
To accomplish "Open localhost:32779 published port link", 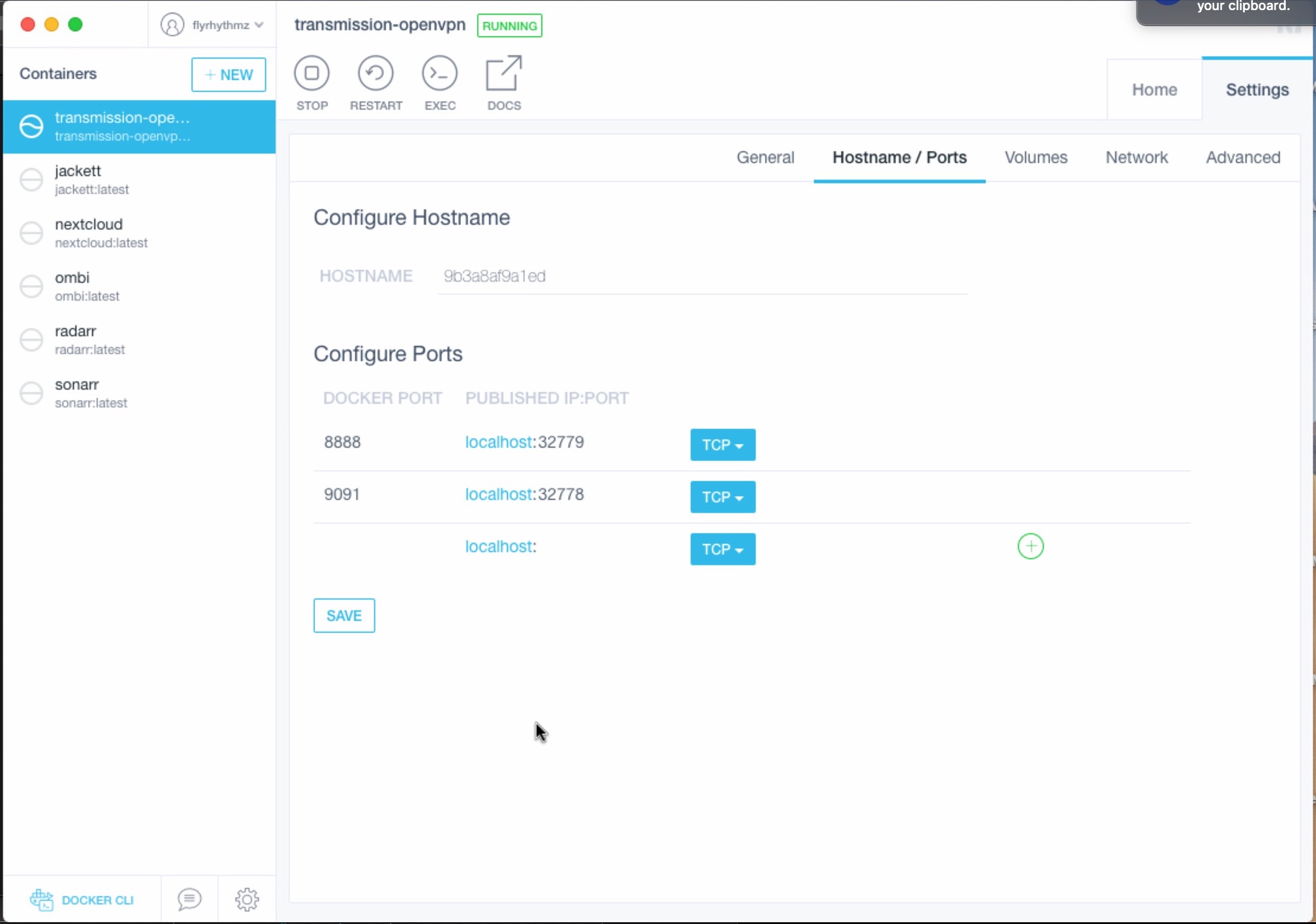I will (x=524, y=442).
